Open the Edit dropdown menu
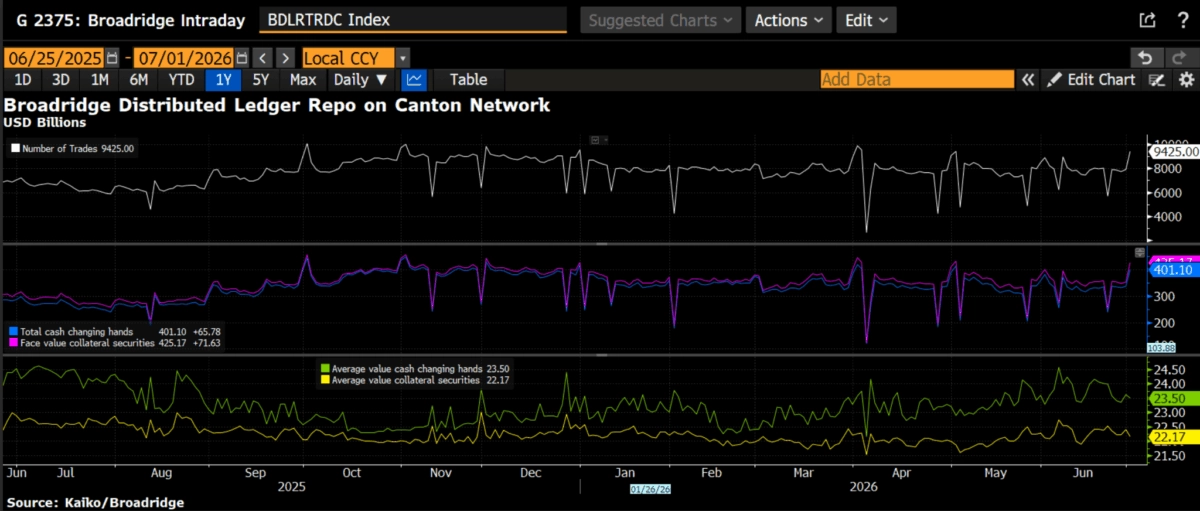This screenshot has width=1200, height=511. coord(866,20)
